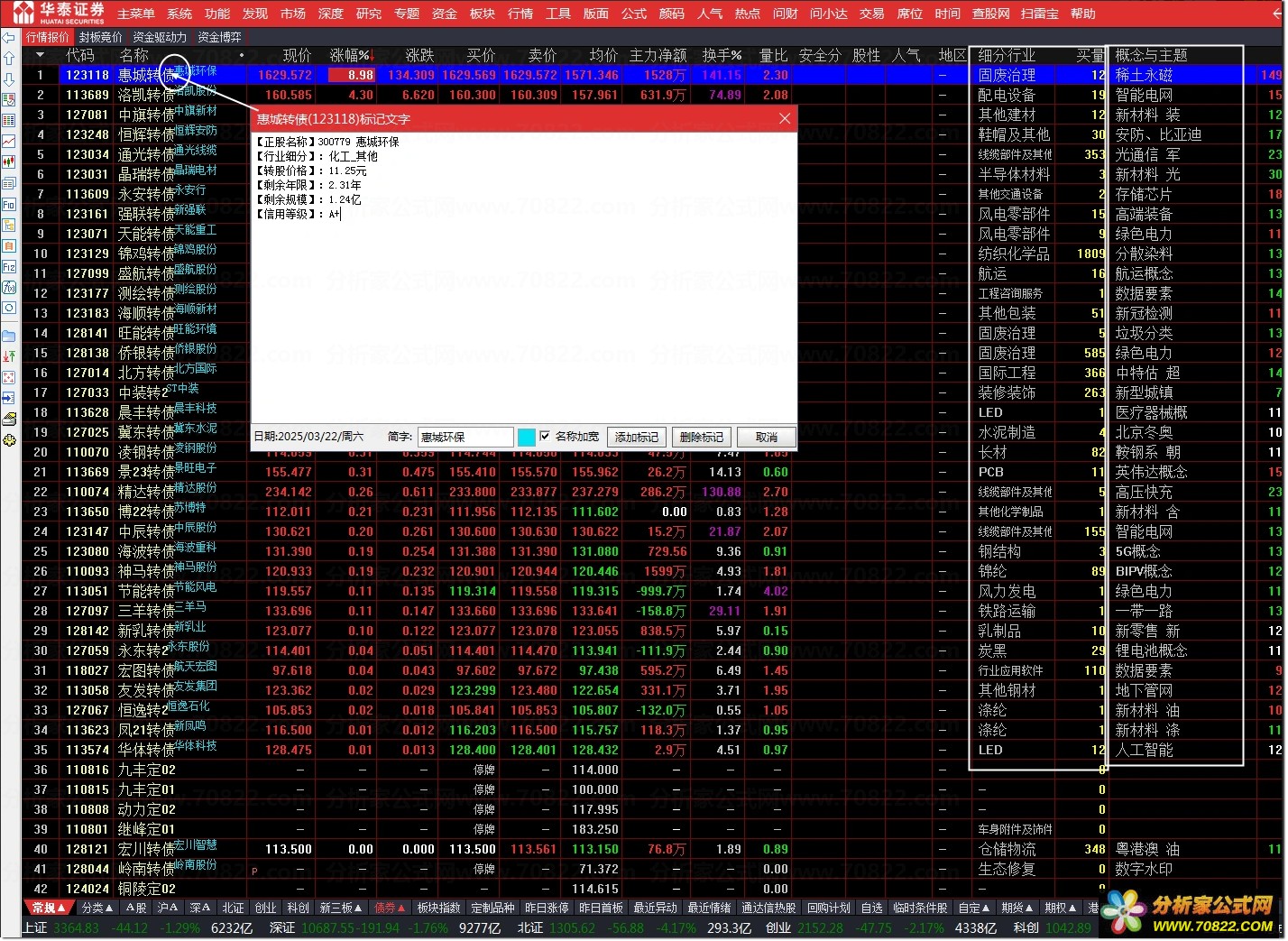Click the blue circle sidebar icon
The image size is (1288, 941).
(9, 308)
